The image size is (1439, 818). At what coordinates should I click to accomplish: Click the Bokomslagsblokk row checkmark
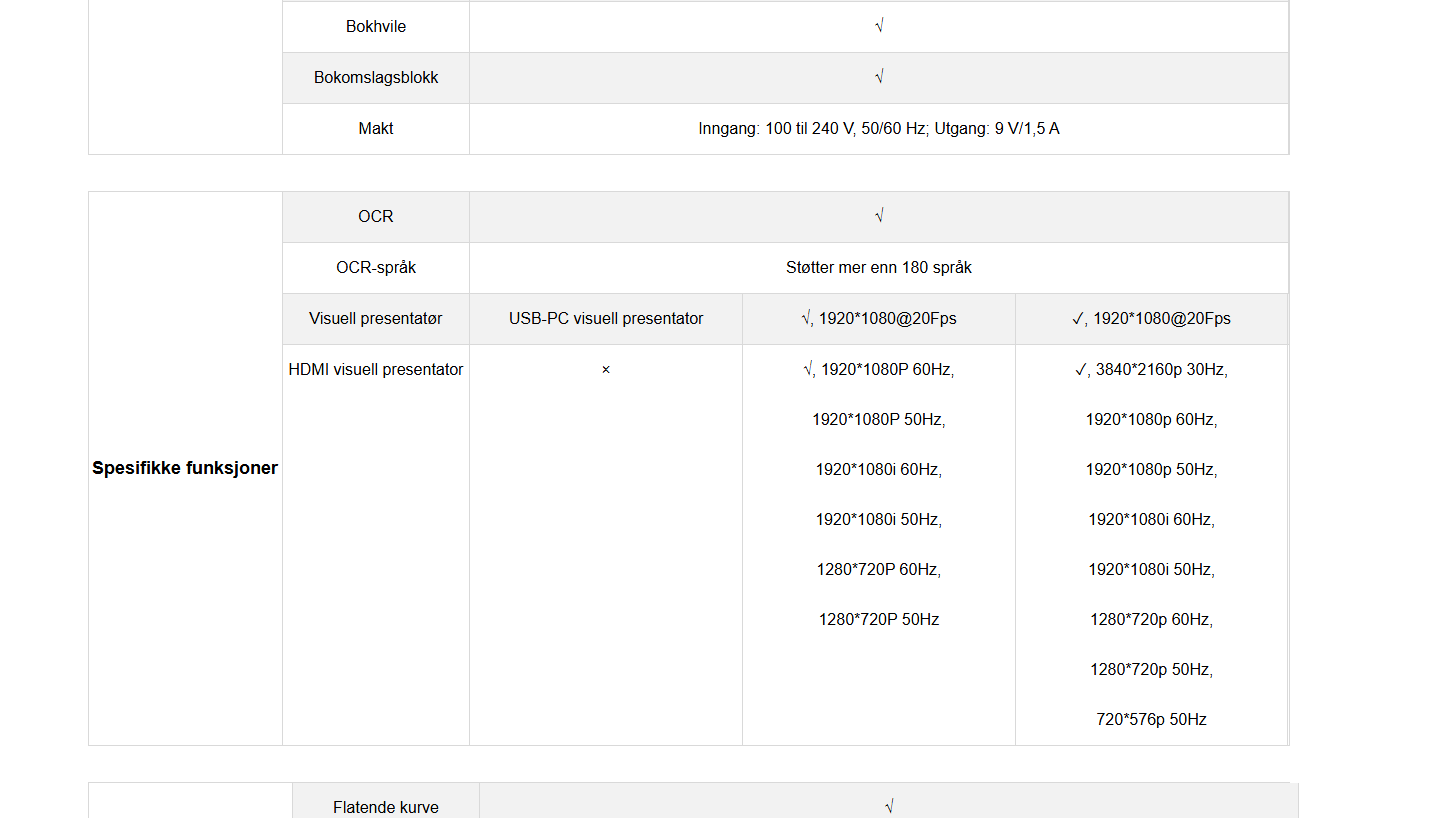[878, 78]
